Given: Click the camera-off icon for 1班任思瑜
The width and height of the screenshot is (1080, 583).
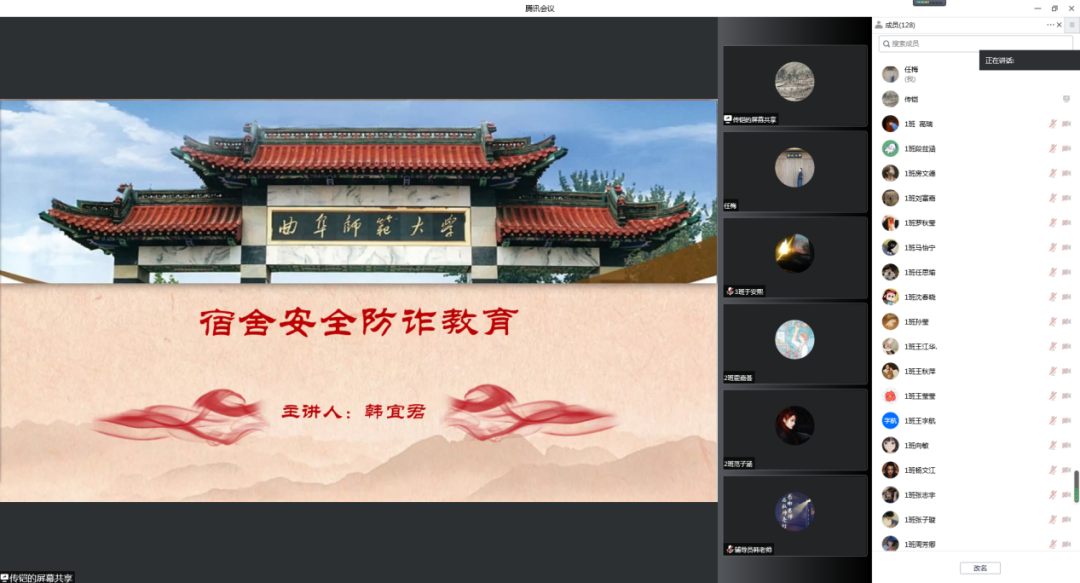Looking at the screenshot, I should click(1066, 272).
